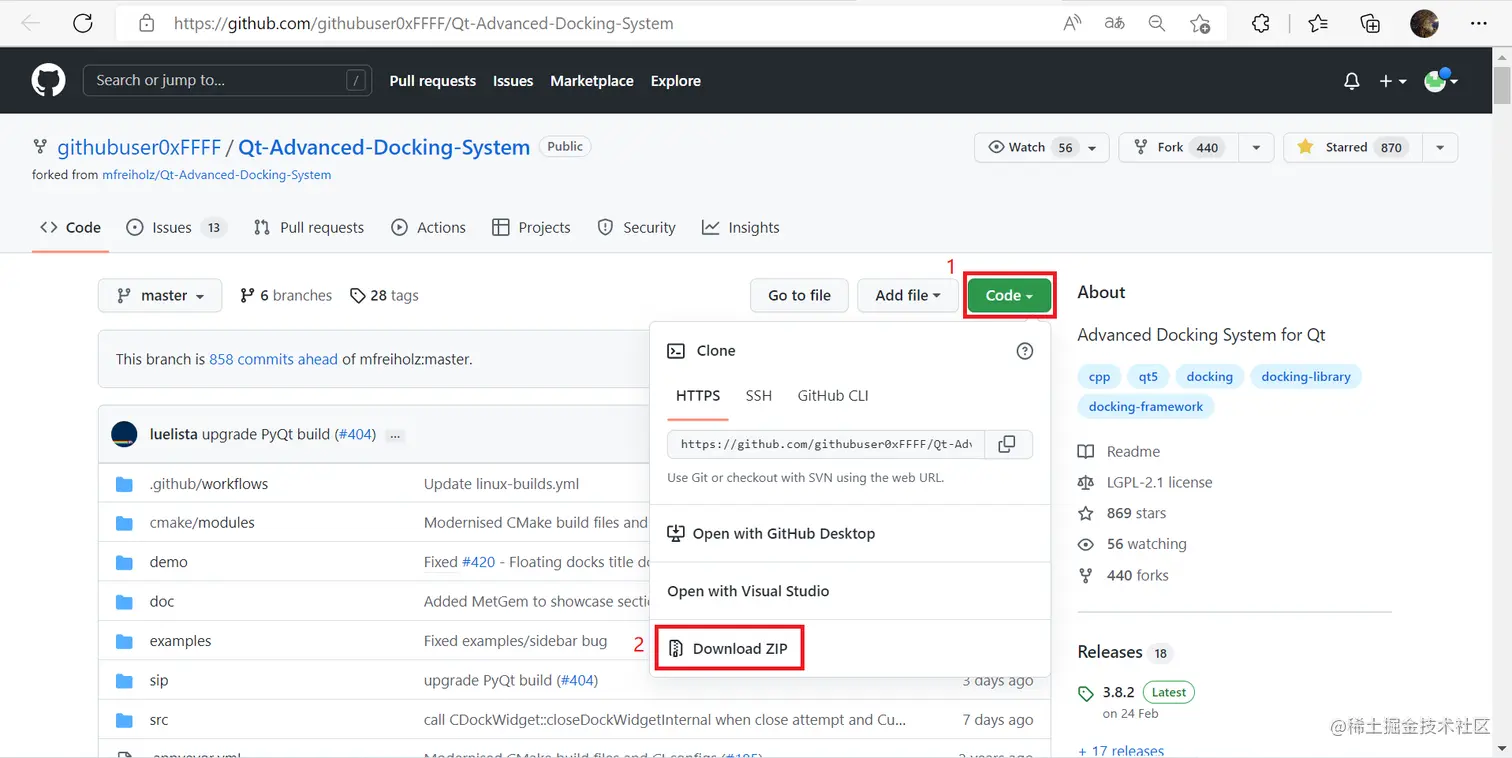Click the GitHub Octocat logo
The height and width of the screenshot is (758, 1512).
click(48, 80)
